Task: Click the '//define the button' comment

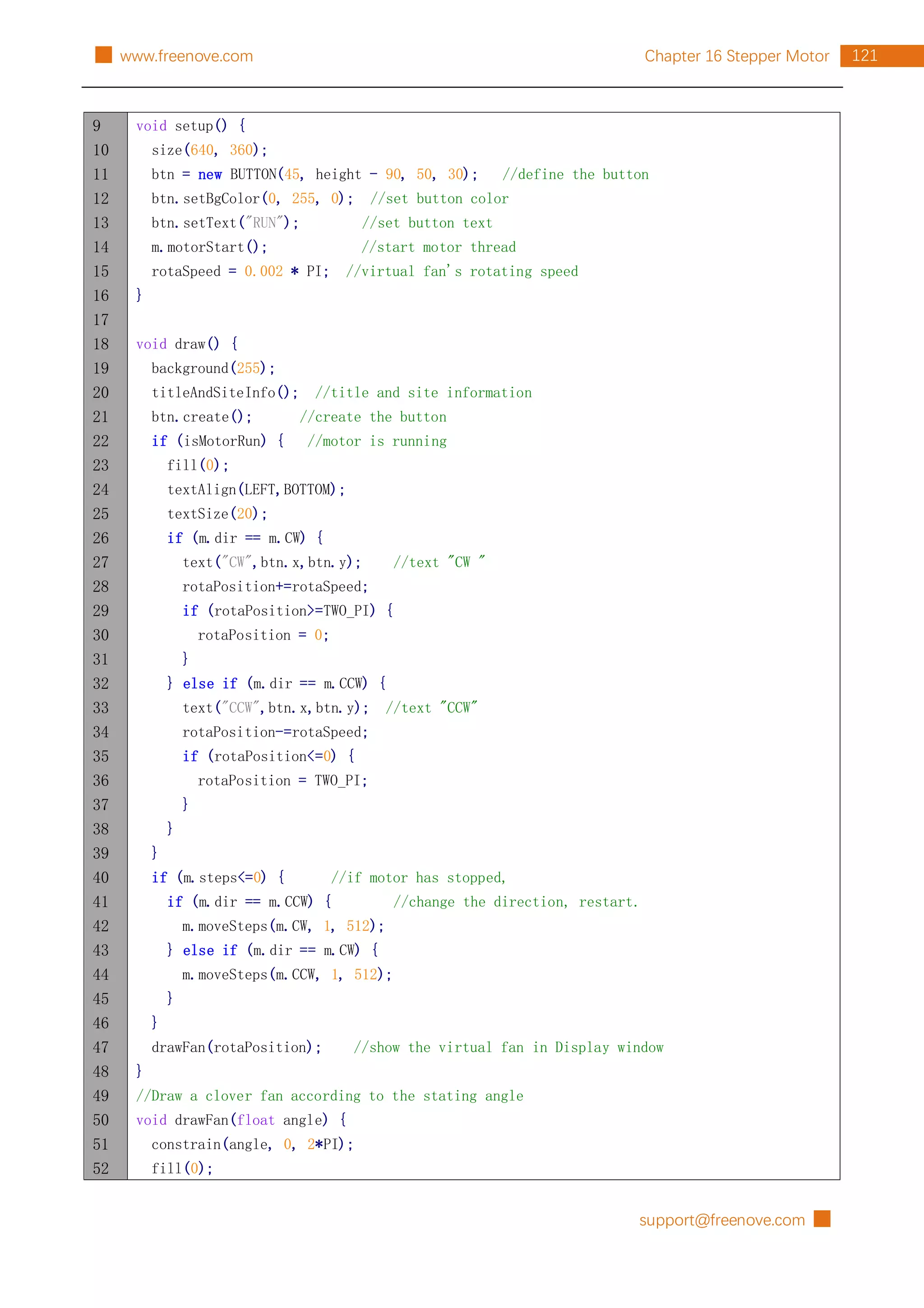Action: coord(576,174)
